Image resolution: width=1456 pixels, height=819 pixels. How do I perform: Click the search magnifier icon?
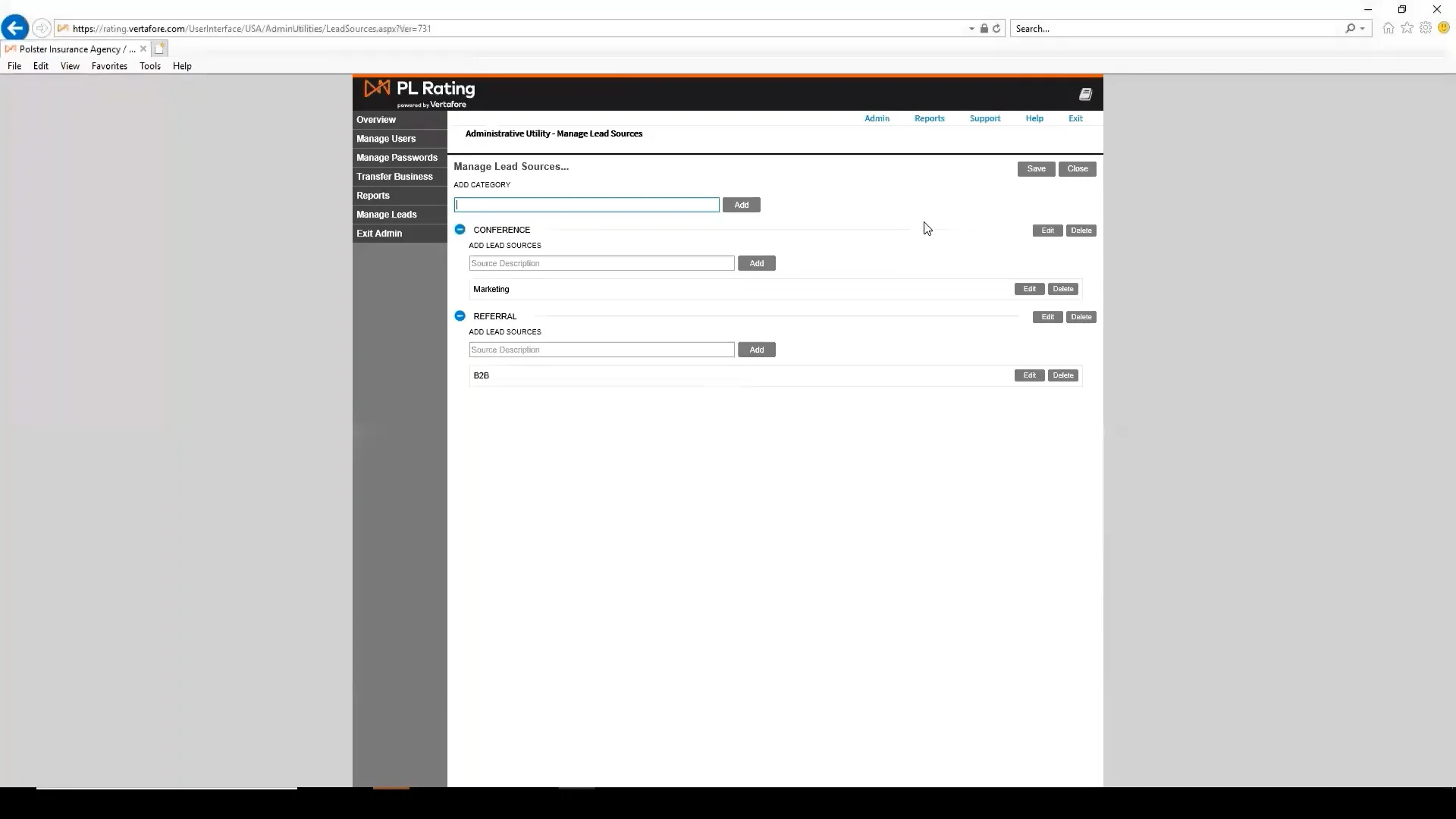pos(1350,28)
